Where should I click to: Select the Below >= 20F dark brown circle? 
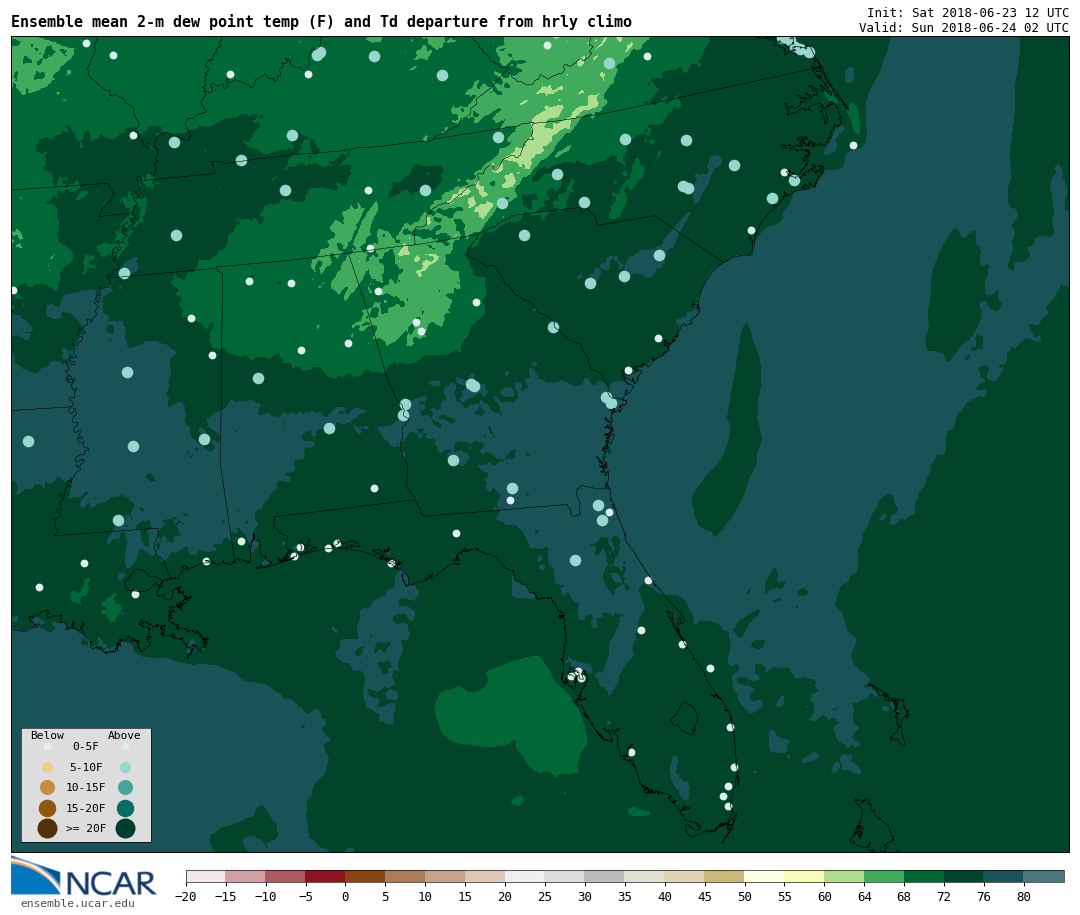click(x=48, y=828)
